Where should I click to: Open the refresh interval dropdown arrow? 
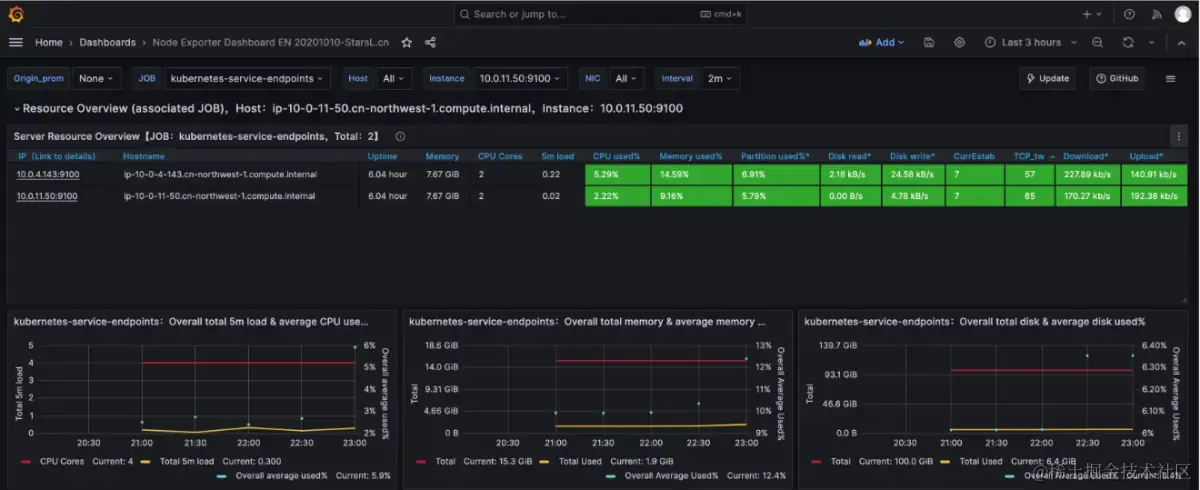[1150, 43]
